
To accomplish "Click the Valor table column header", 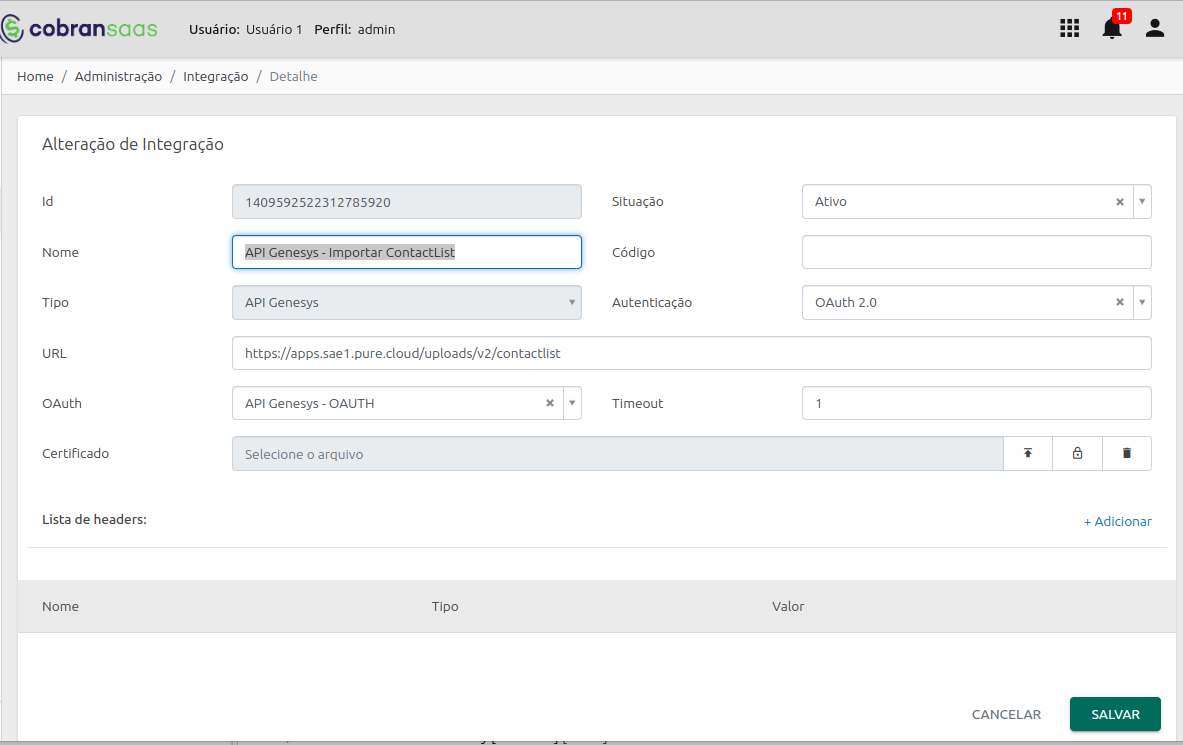I will pyautogui.click(x=788, y=607).
